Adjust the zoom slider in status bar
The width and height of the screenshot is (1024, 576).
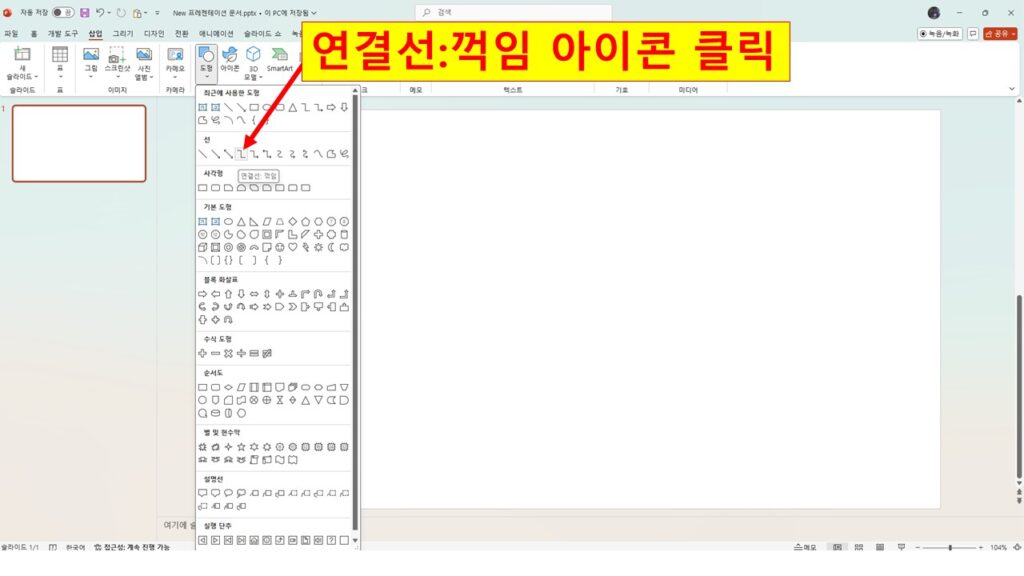click(x=950, y=547)
